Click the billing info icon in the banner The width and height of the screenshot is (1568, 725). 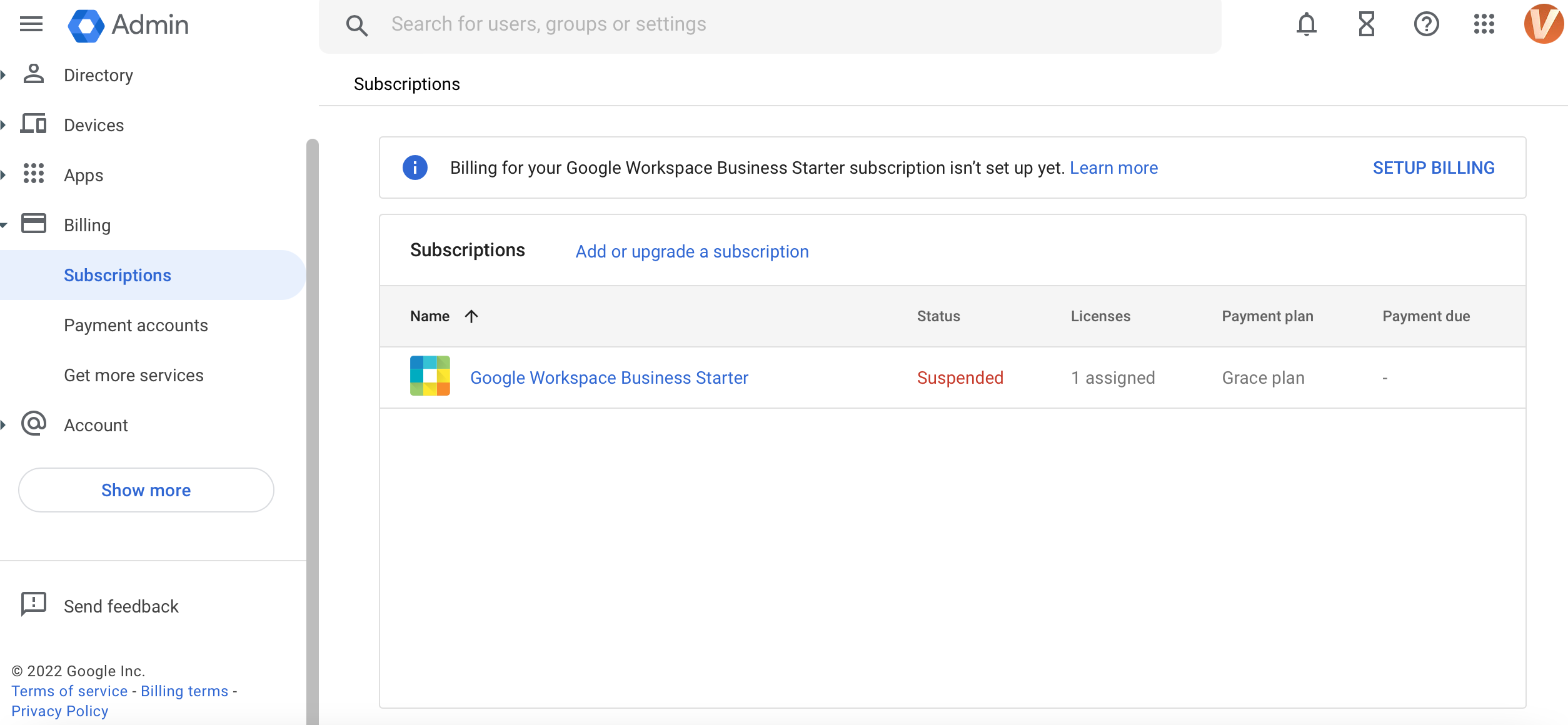coord(415,167)
